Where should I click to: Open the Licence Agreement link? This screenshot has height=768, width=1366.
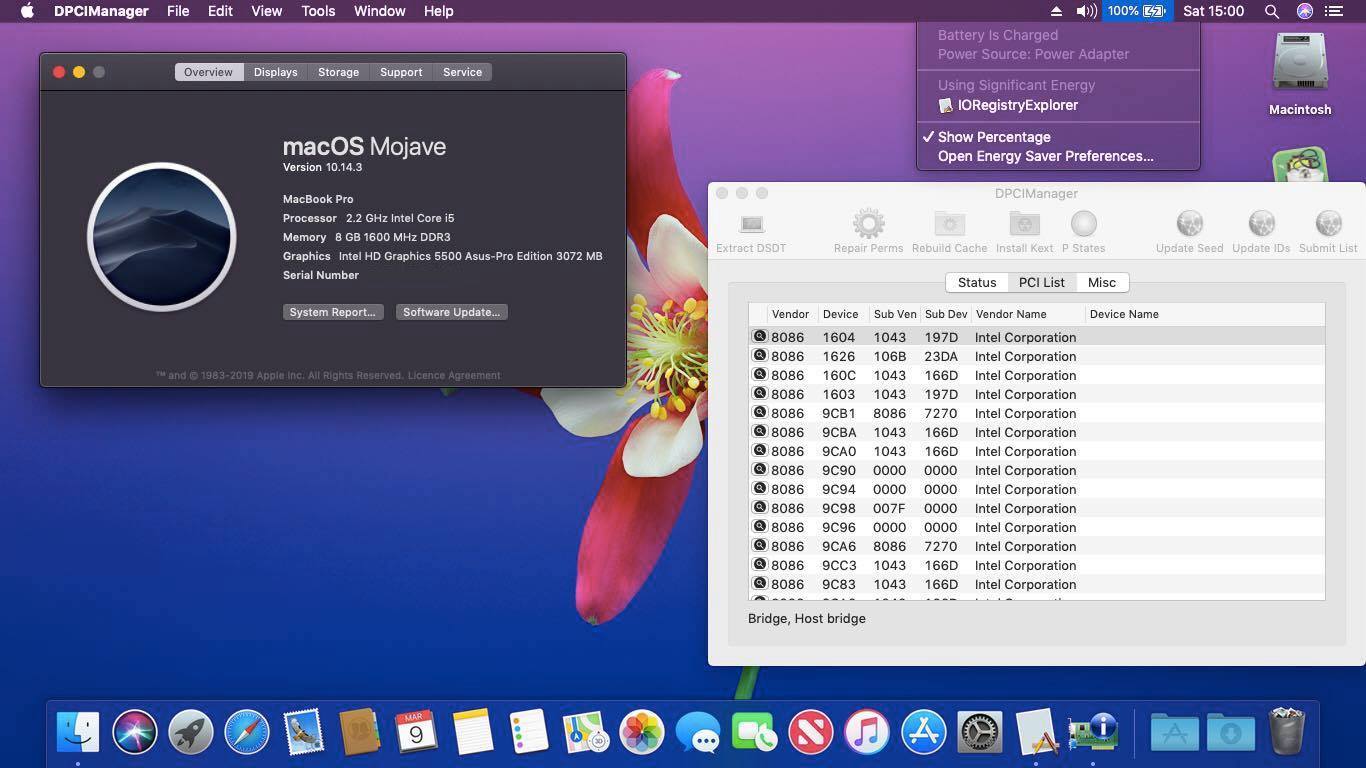(x=454, y=375)
